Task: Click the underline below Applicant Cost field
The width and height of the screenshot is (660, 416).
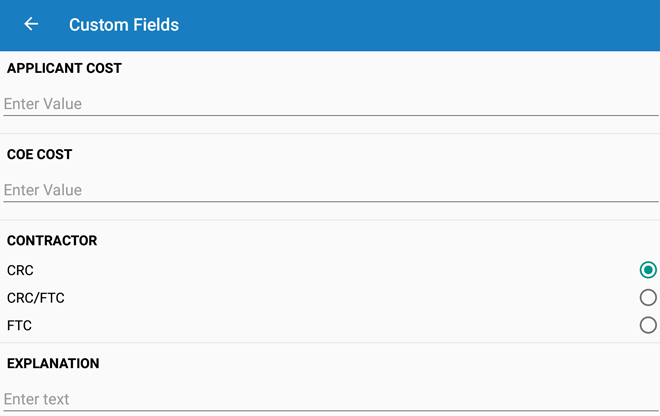Action: click(x=330, y=116)
